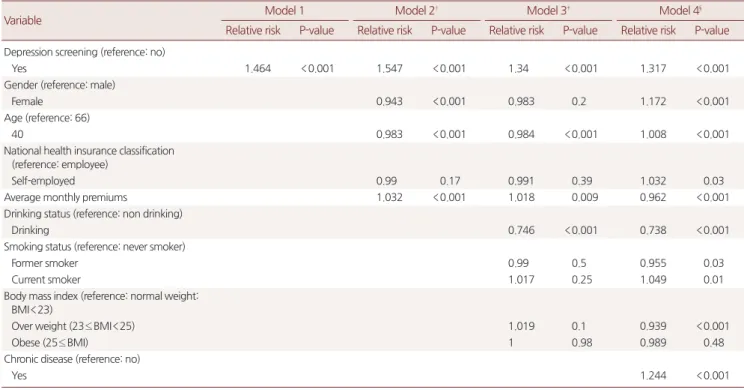Click "P-value" subheader under Model 4
744x390 pixels.
712,30
